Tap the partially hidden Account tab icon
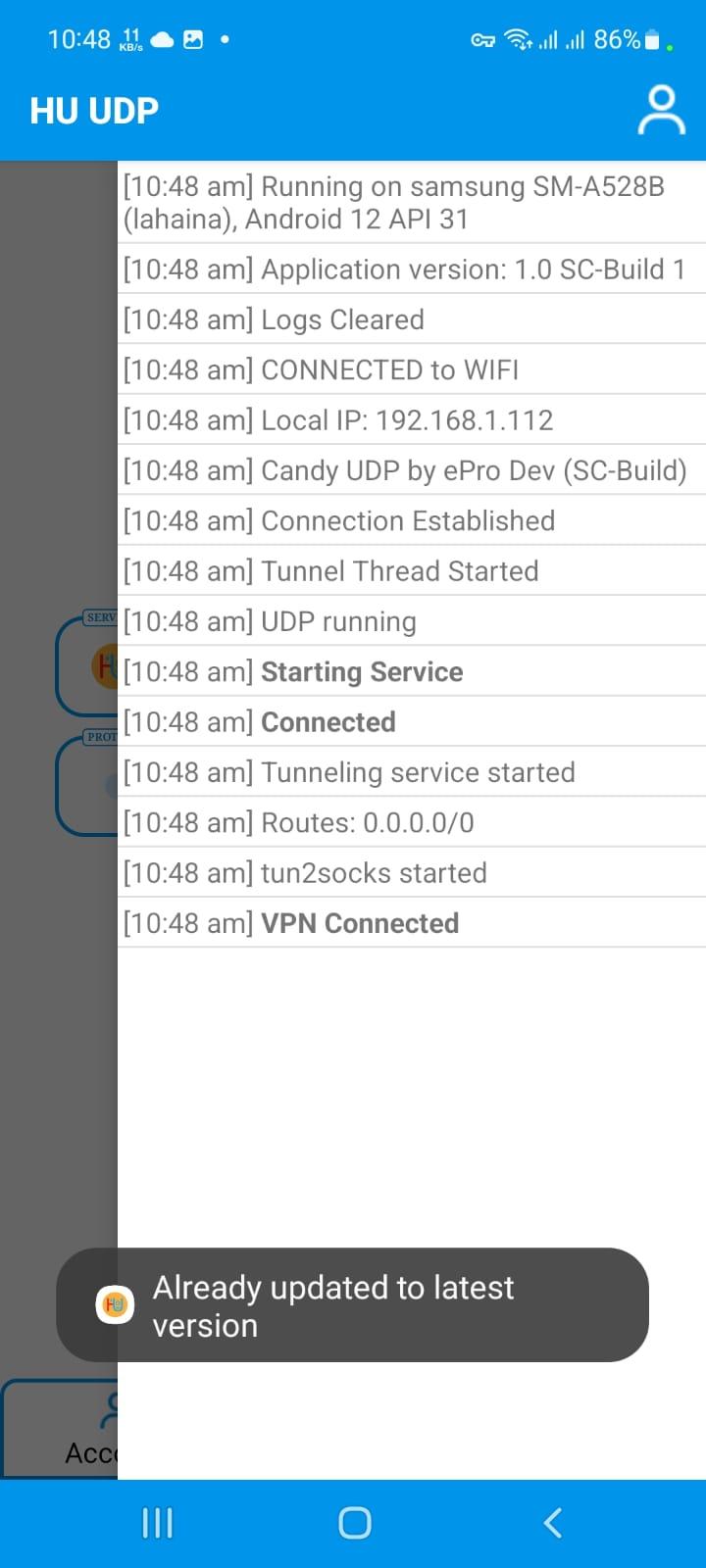Viewport: 706px width, 1568px height. coord(110,1410)
